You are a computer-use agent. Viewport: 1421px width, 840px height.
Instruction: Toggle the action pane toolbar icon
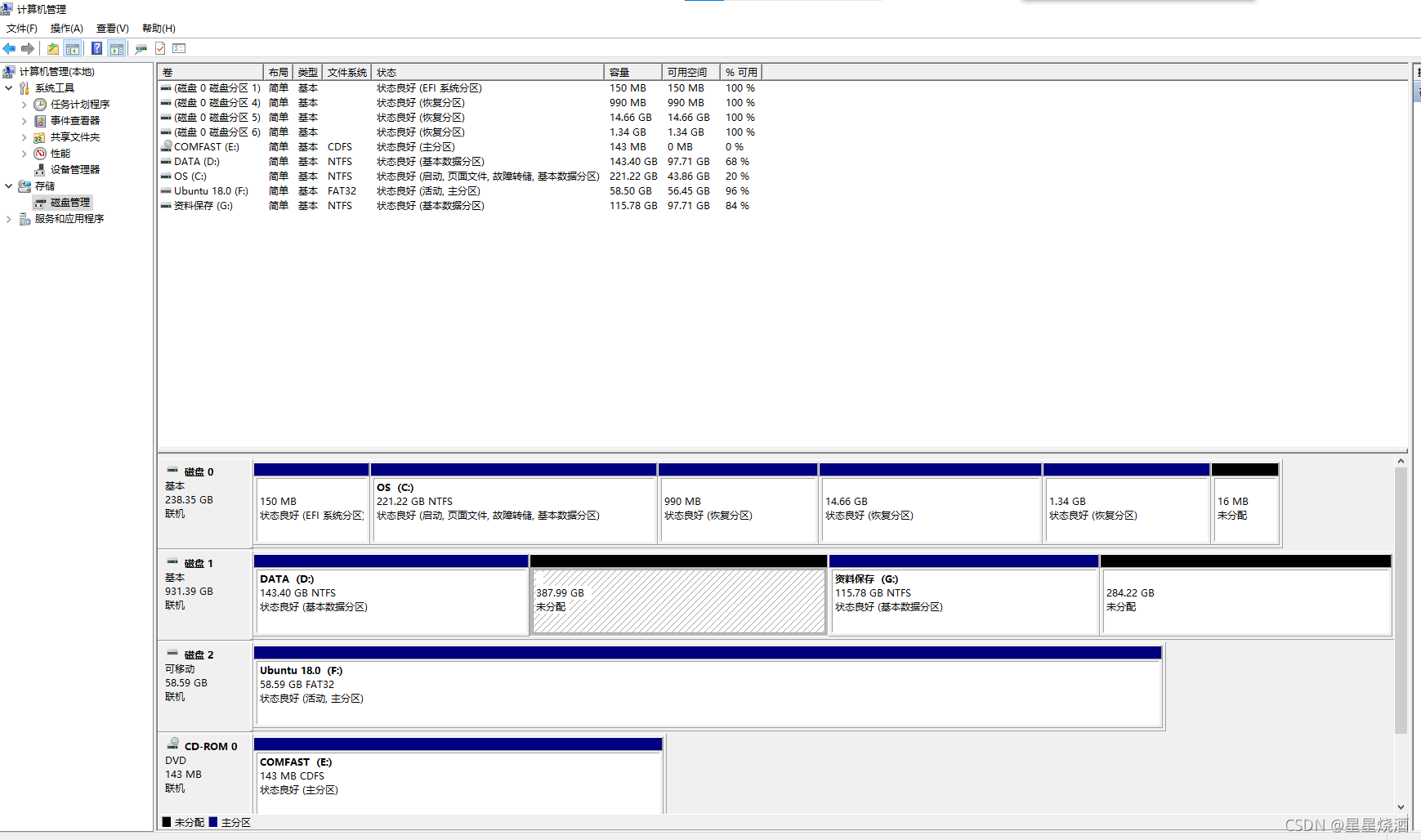[x=117, y=49]
